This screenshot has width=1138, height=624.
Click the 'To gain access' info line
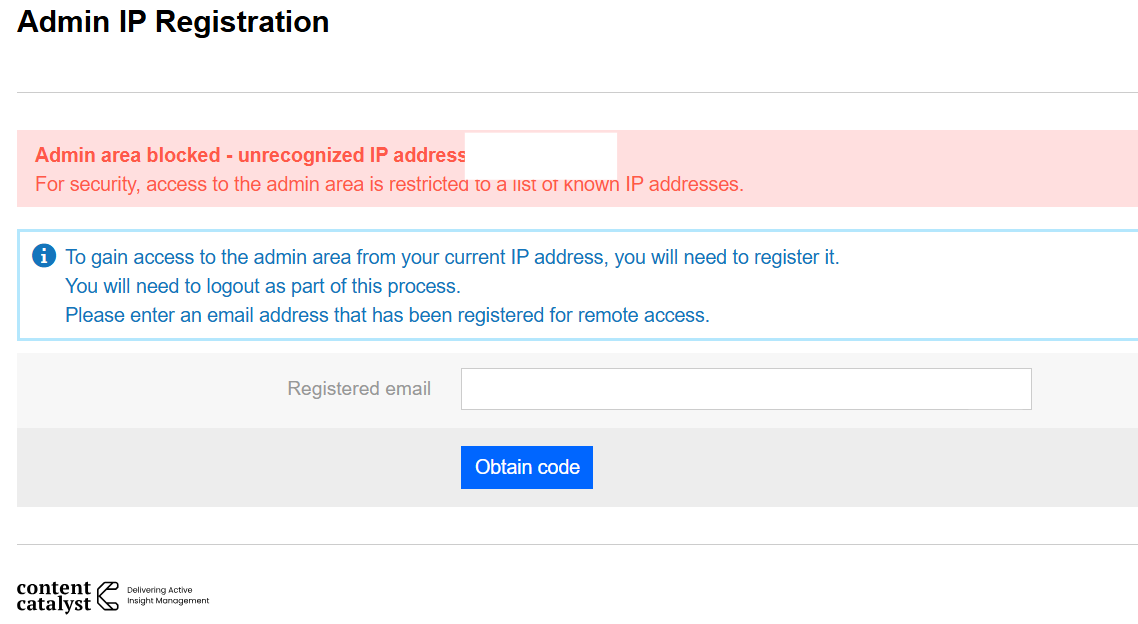[452, 257]
